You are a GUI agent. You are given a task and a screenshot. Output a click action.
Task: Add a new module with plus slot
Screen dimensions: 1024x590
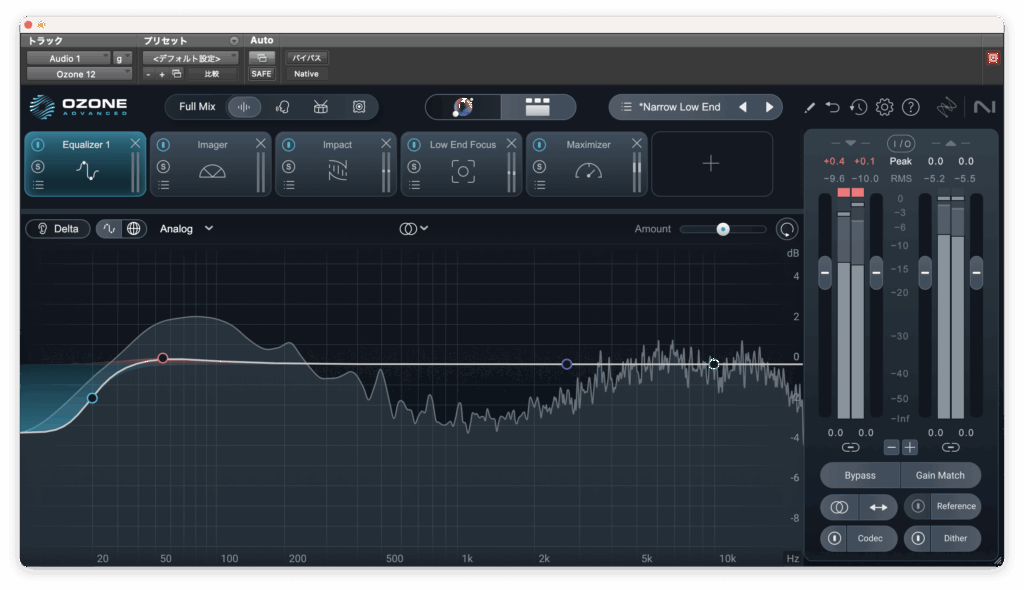[711, 164]
